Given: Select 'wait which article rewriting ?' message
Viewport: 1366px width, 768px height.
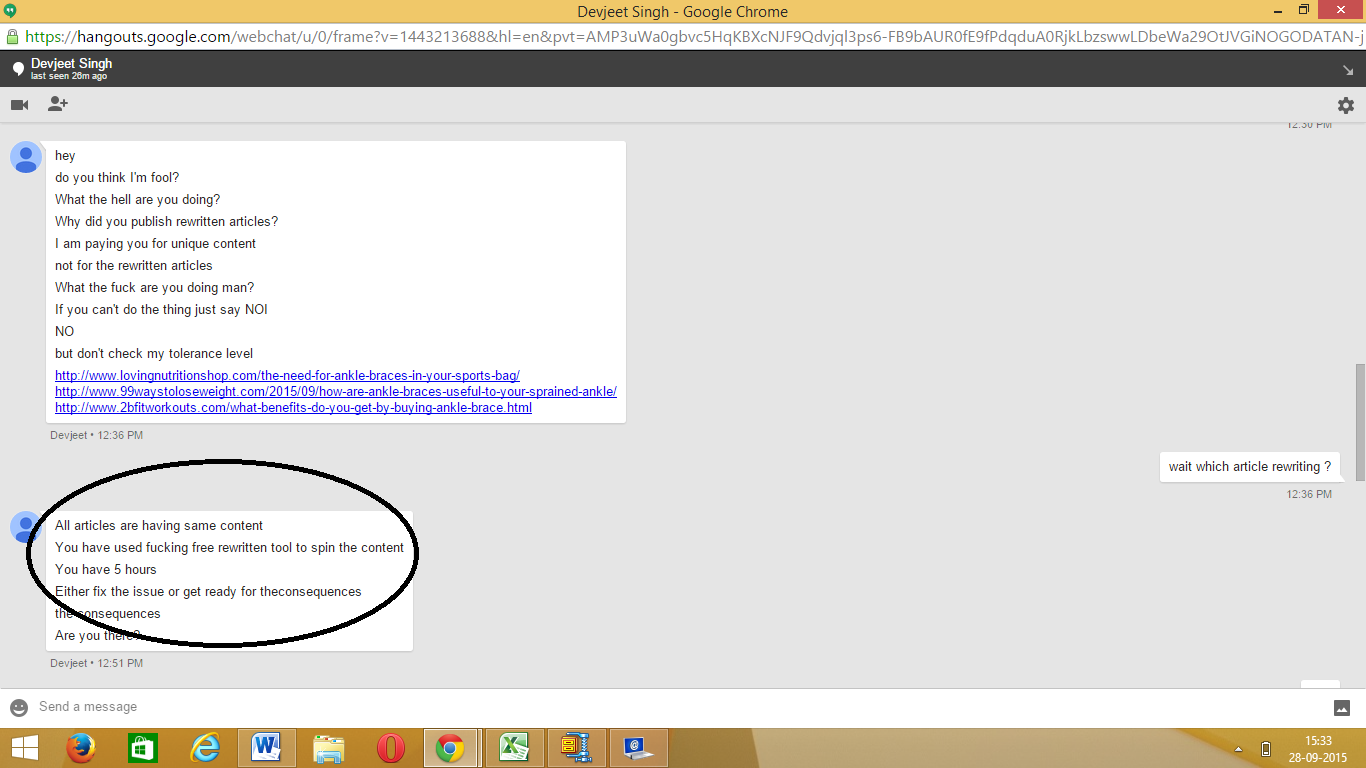Looking at the screenshot, I should [1250, 466].
